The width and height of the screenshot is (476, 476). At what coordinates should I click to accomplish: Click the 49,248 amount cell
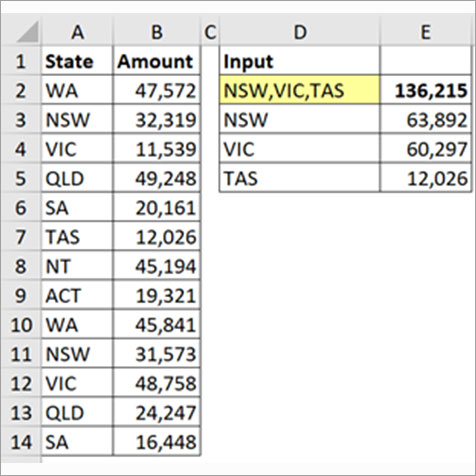[x=157, y=178]
